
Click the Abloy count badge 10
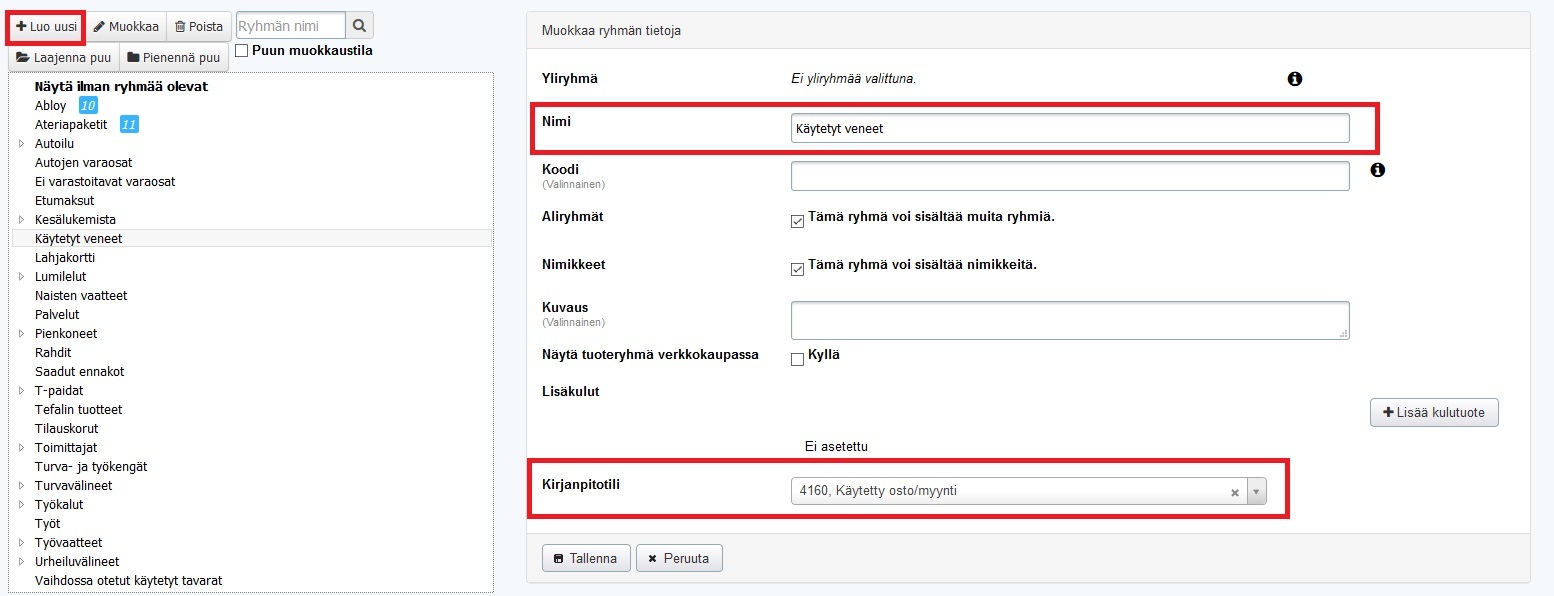tap(88, 105)
